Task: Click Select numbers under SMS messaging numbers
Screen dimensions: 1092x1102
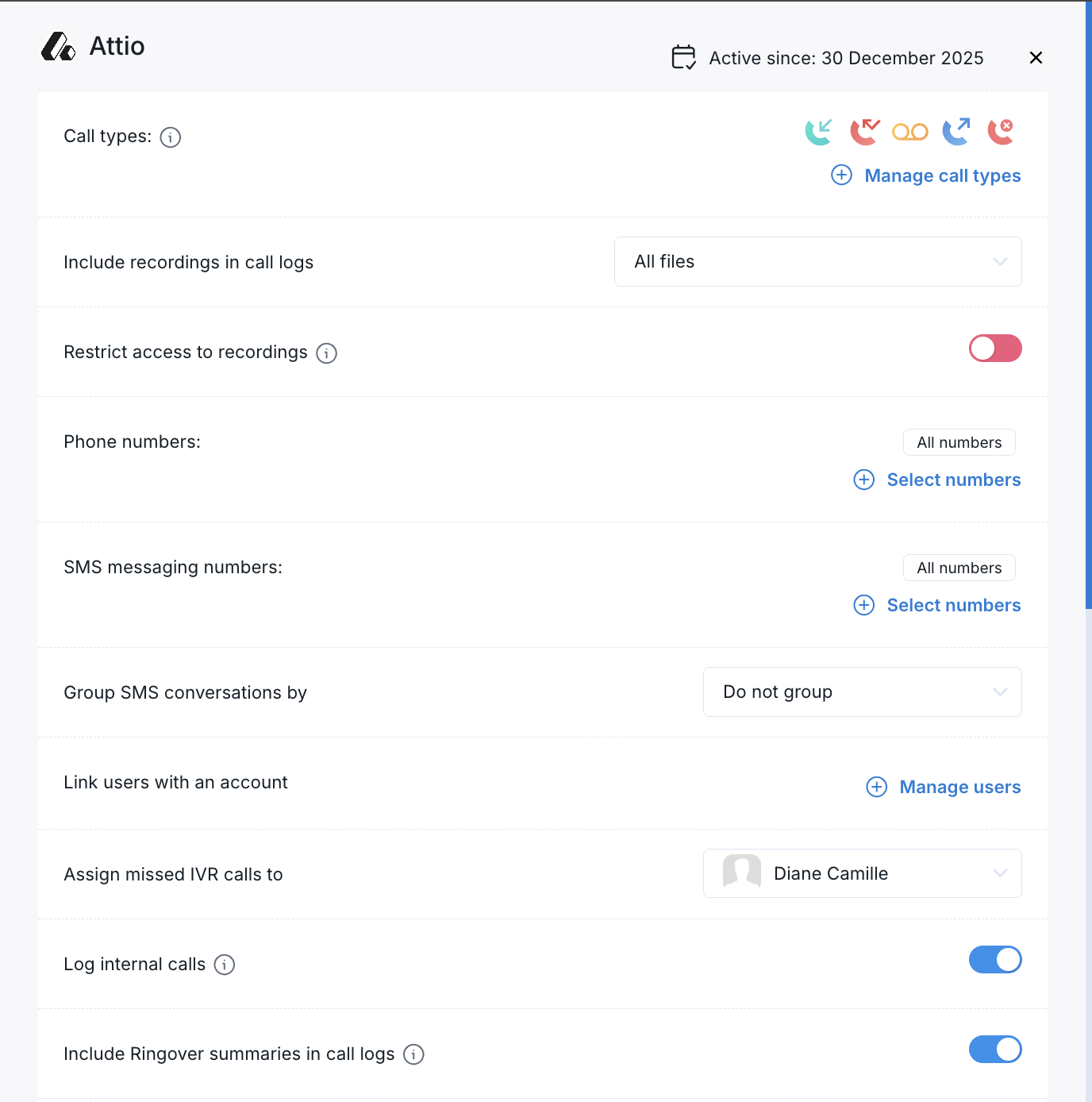Action: [952, 605]
